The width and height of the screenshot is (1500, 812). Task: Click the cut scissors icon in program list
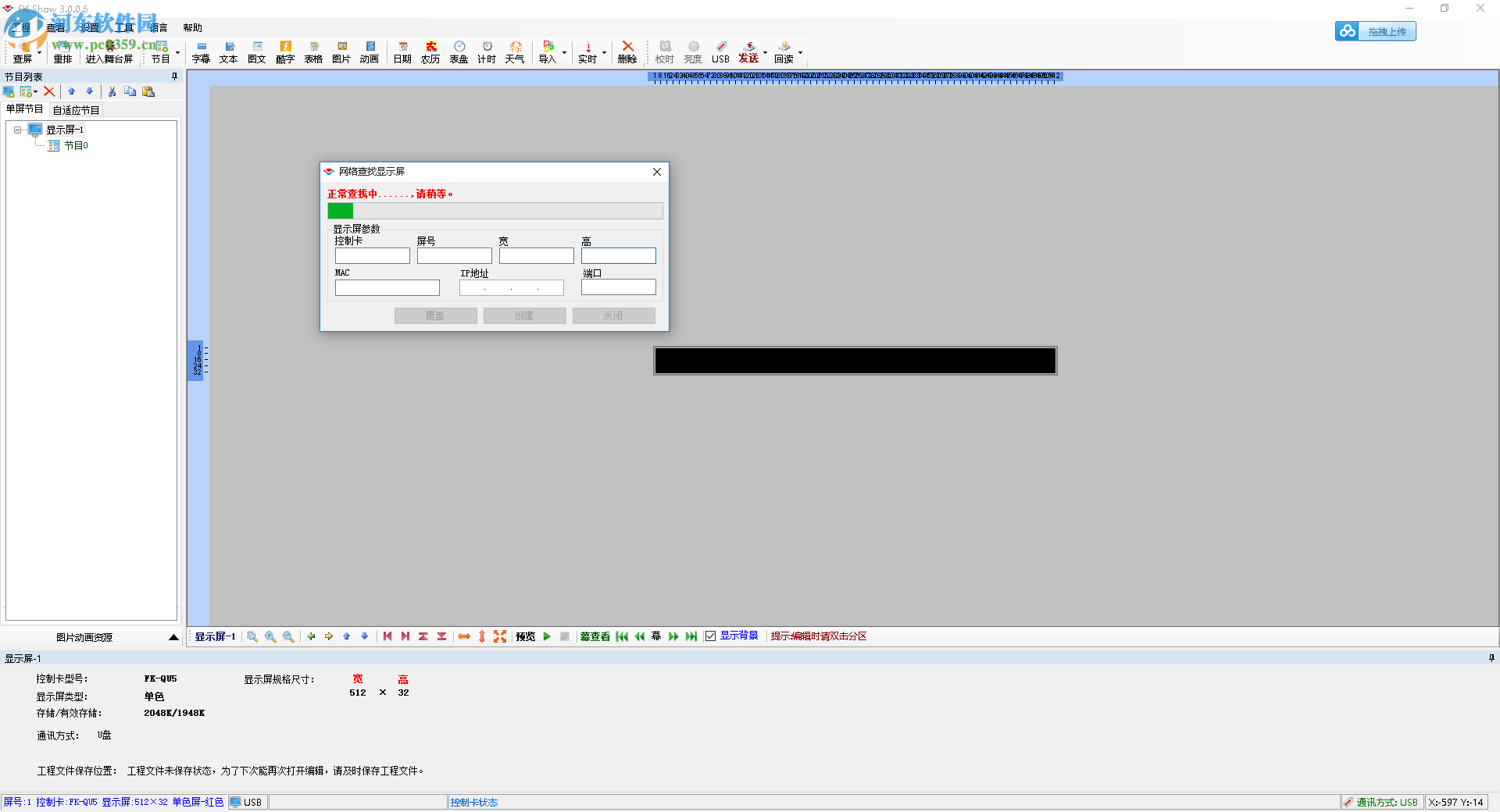112,91
